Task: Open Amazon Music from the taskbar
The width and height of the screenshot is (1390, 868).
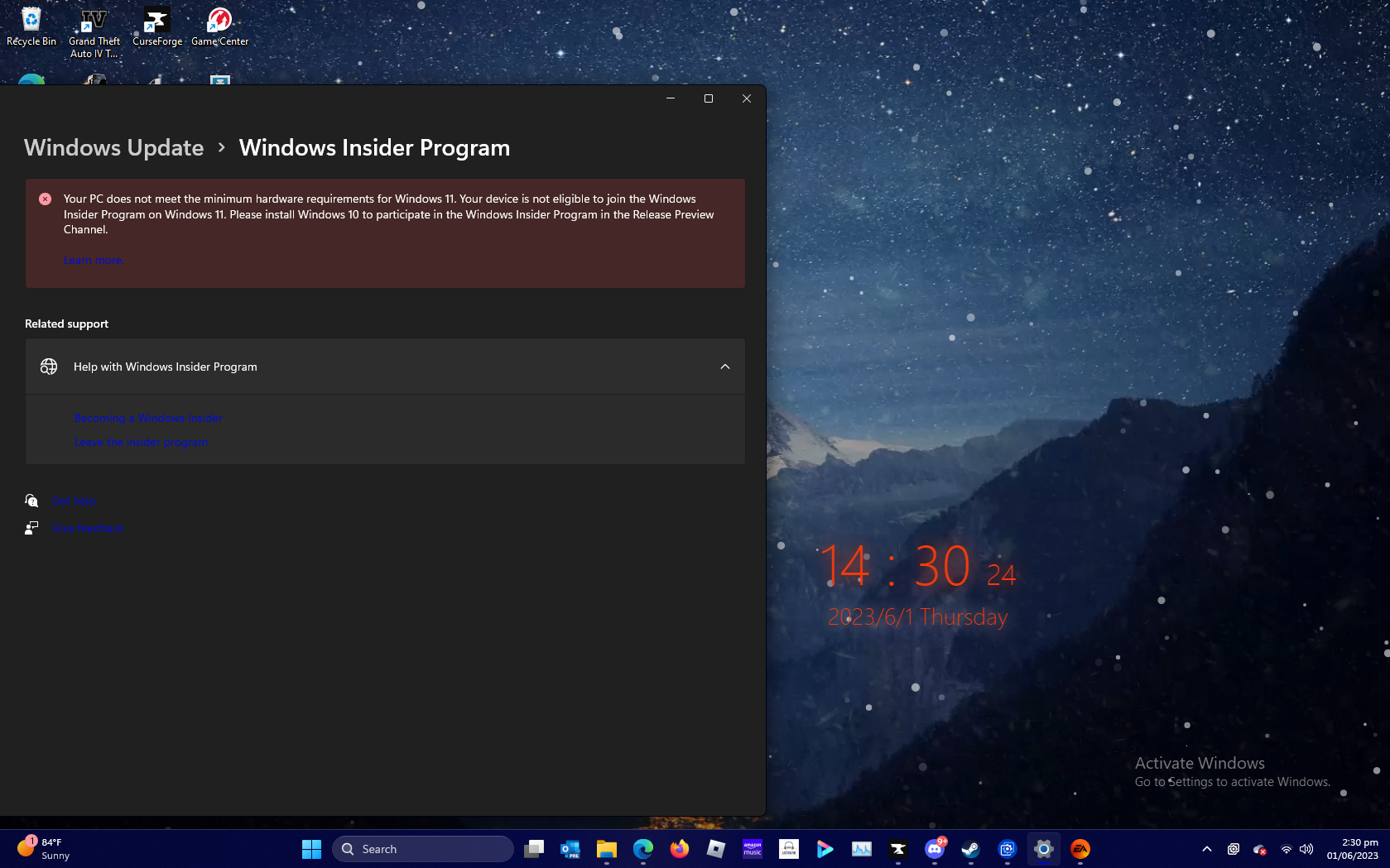Action: pyautogui.click(x=753, y=848)
